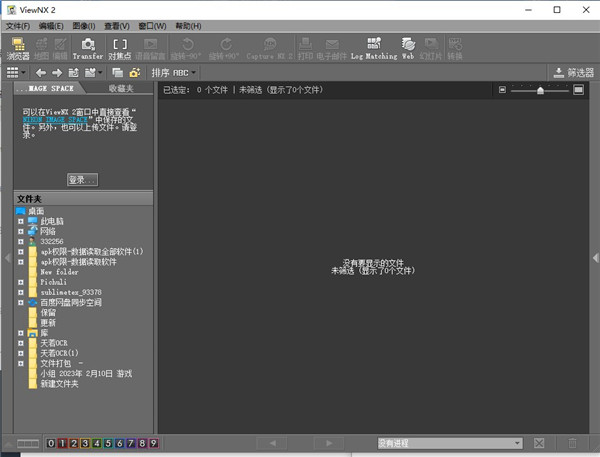This screenshot has width=600, height=457.
Task: Select label 6 blue color swatch
Action: [x=119, y=443]
